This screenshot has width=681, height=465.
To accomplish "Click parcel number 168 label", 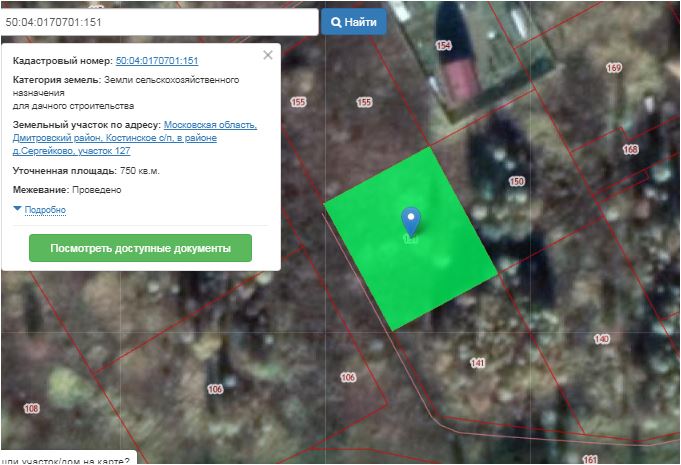I will tap(630, 150).
